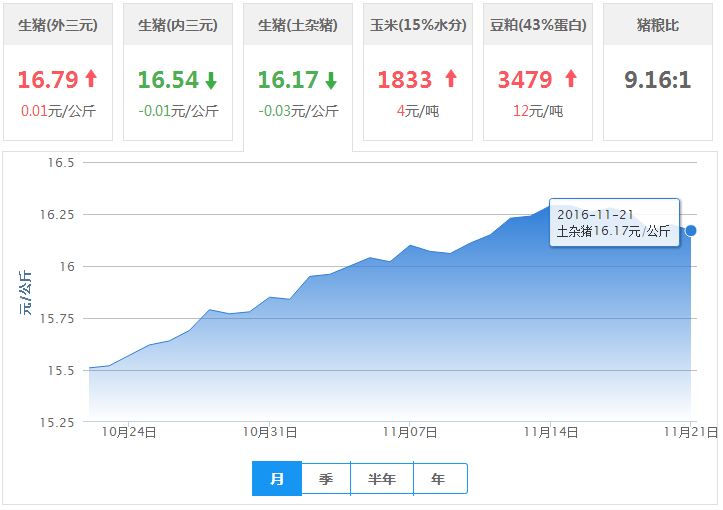
Task: Click the price value 16.79
Action: click(x=48, y=80)
